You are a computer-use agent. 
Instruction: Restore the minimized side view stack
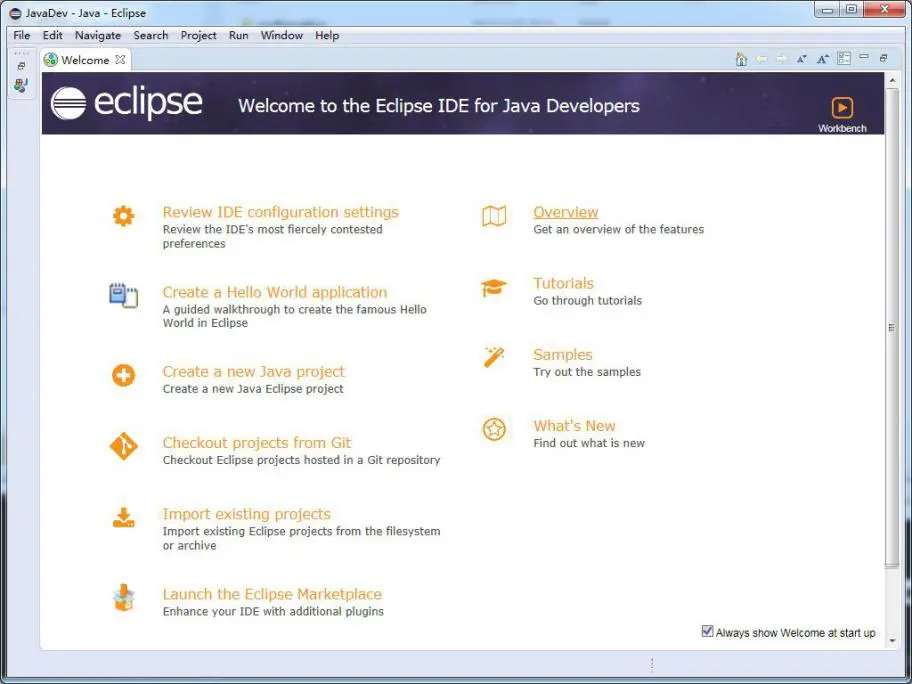[x=21, y=66]
